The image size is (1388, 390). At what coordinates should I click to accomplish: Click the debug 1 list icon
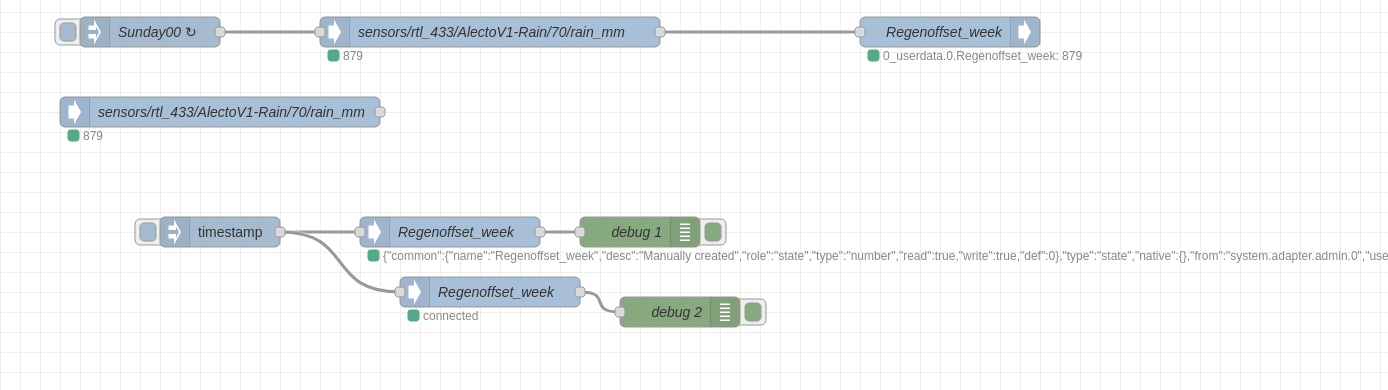tap(685, 232)
